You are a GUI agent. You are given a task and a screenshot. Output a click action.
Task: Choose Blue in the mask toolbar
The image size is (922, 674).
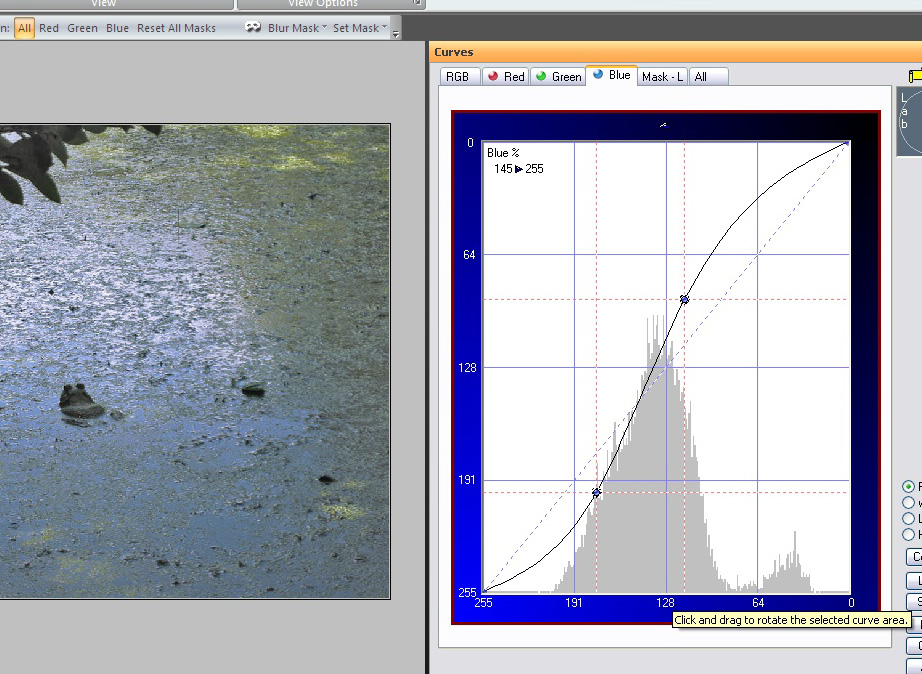(117, 28)
